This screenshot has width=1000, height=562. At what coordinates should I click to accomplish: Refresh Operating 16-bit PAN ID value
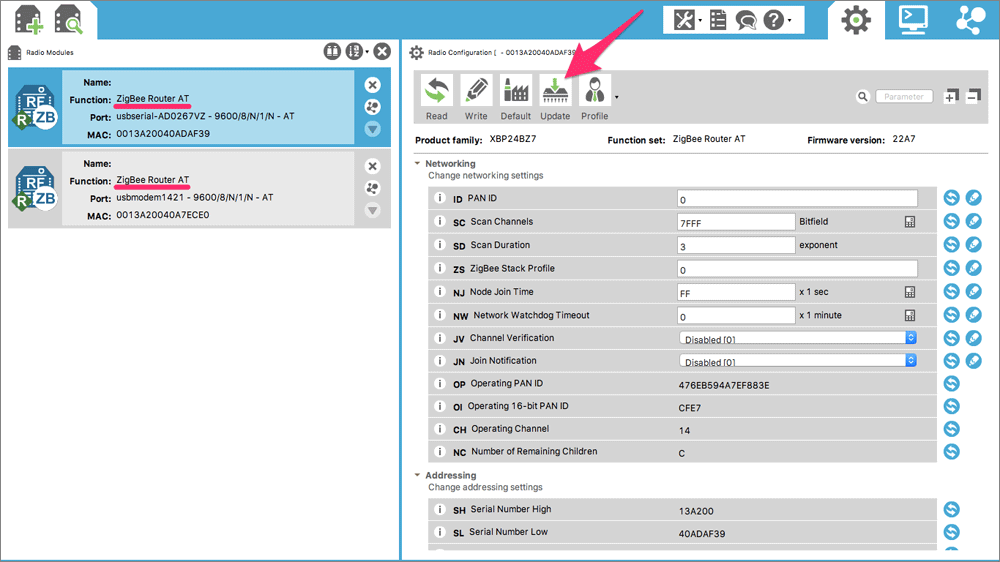pyautogui.click(x=952, y=406)
